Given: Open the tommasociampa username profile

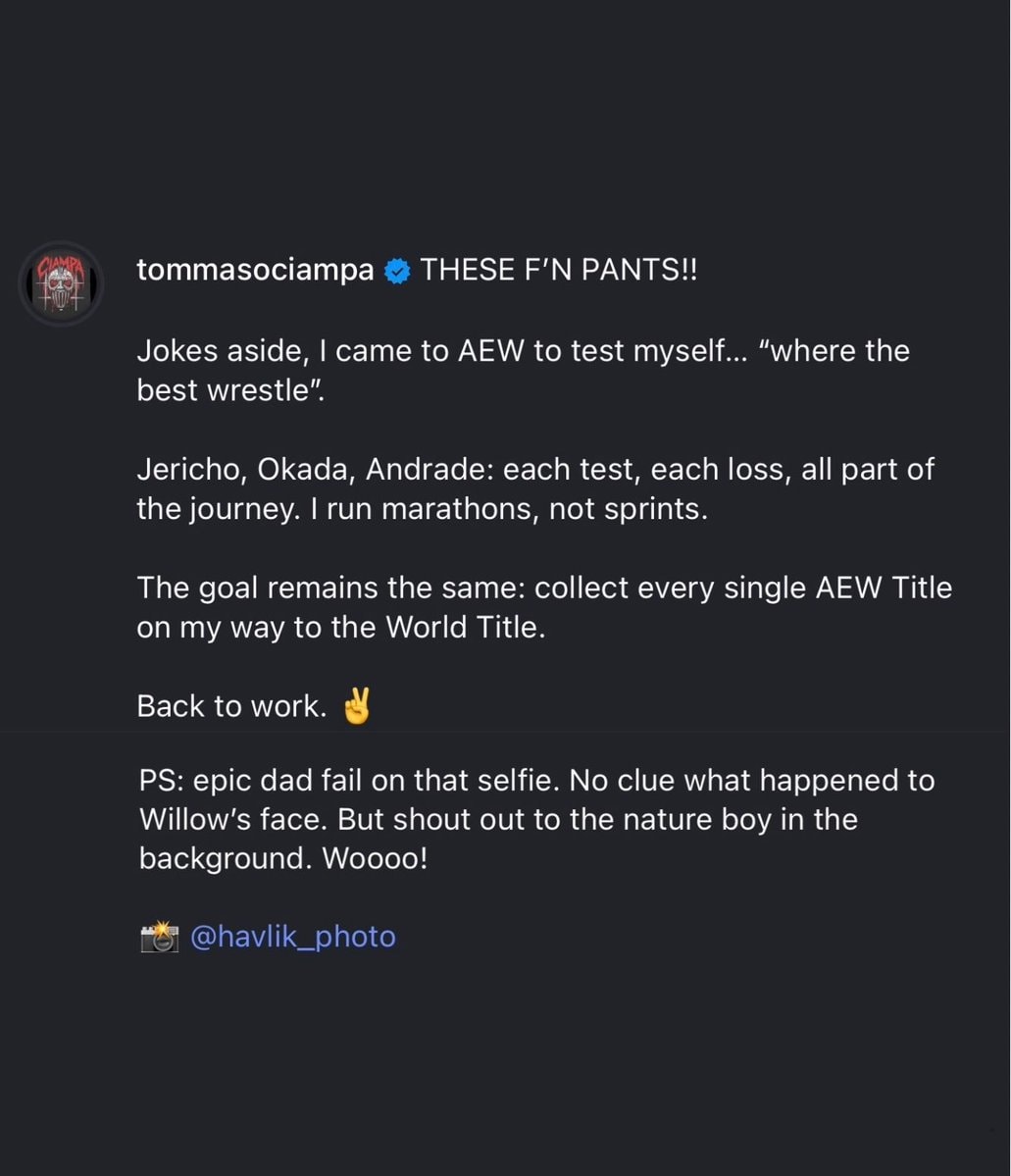Looking at the screenshot, I should click(x=255, y=270).
